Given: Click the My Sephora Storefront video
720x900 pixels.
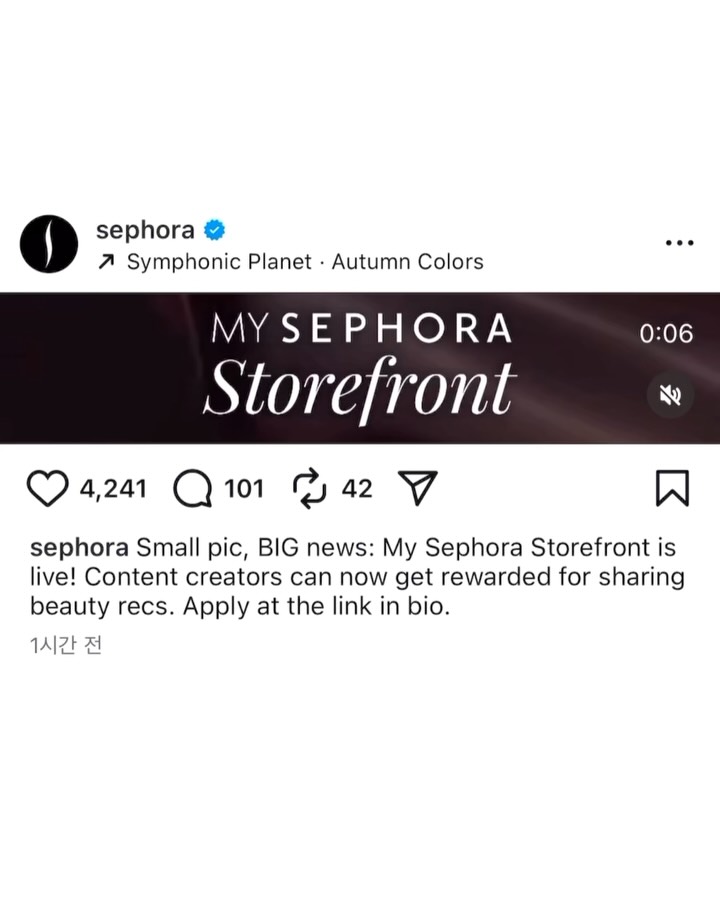Looking at the screenshot, I should (x=360, y=368).
